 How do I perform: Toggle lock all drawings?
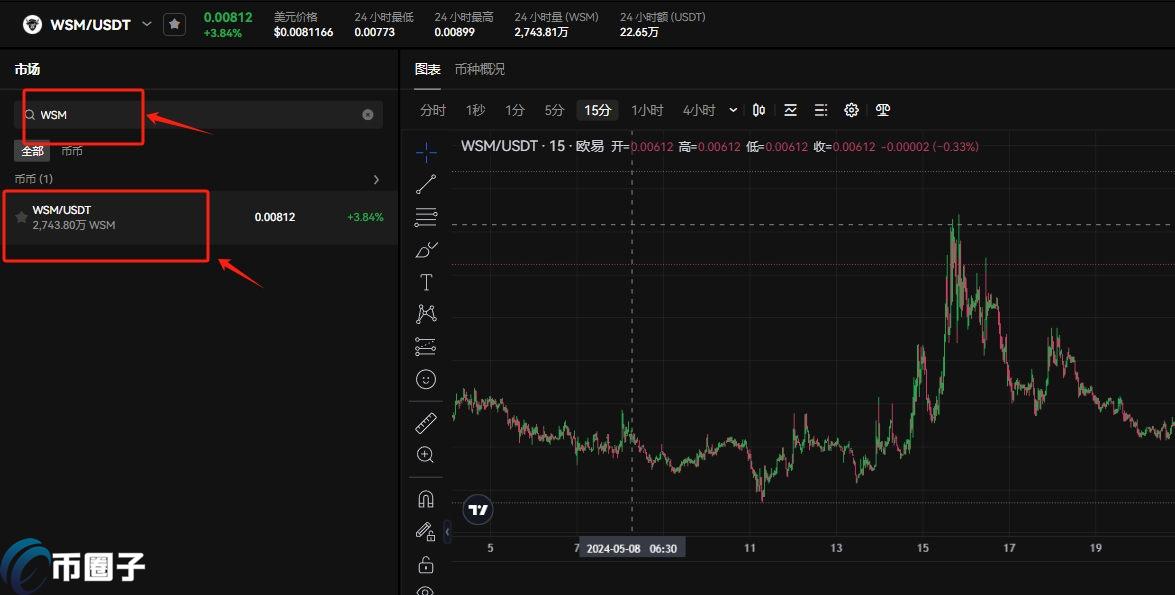[426, 564]
